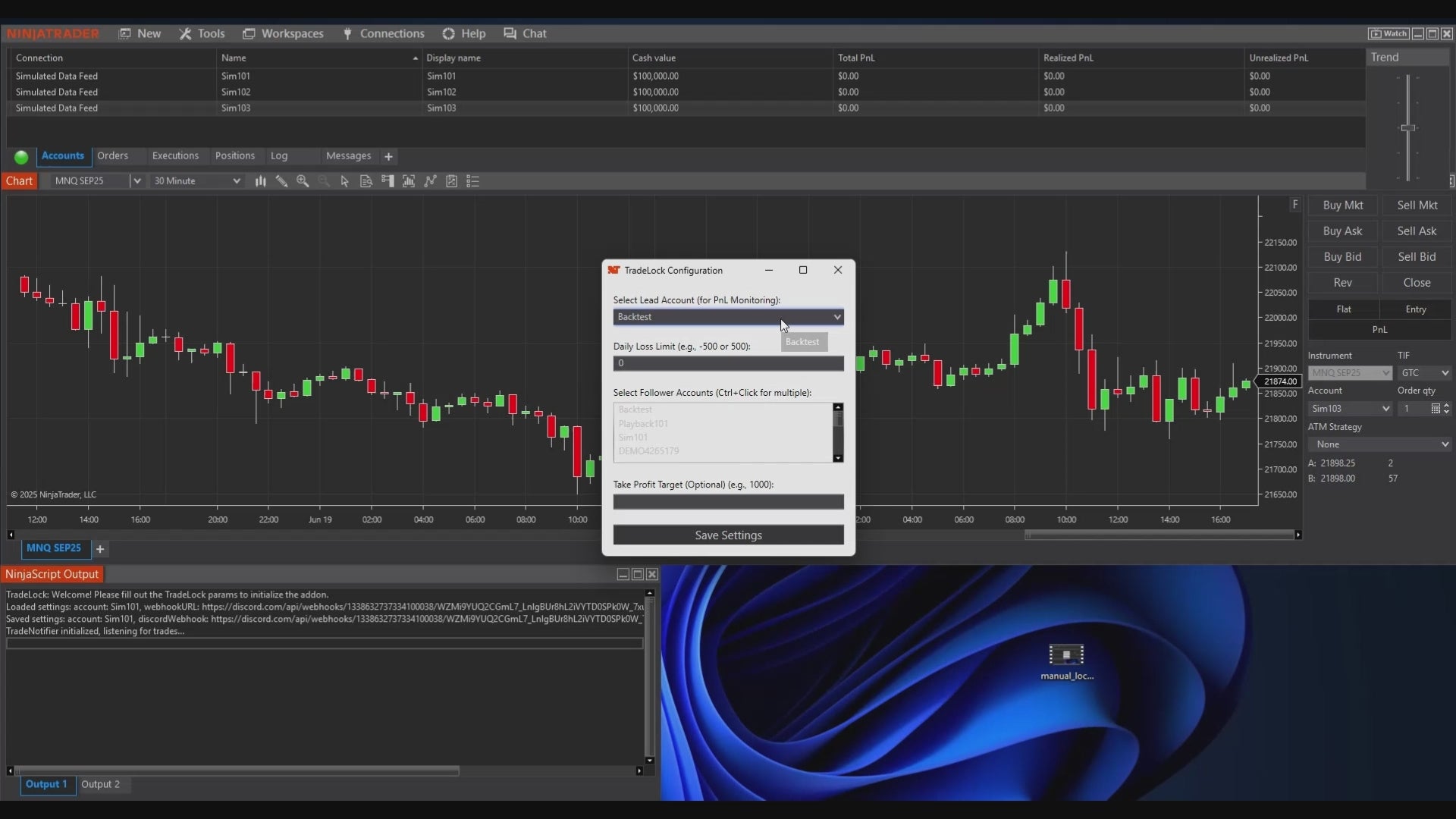Click the bar style chart toolbar icon

(260, 181)
